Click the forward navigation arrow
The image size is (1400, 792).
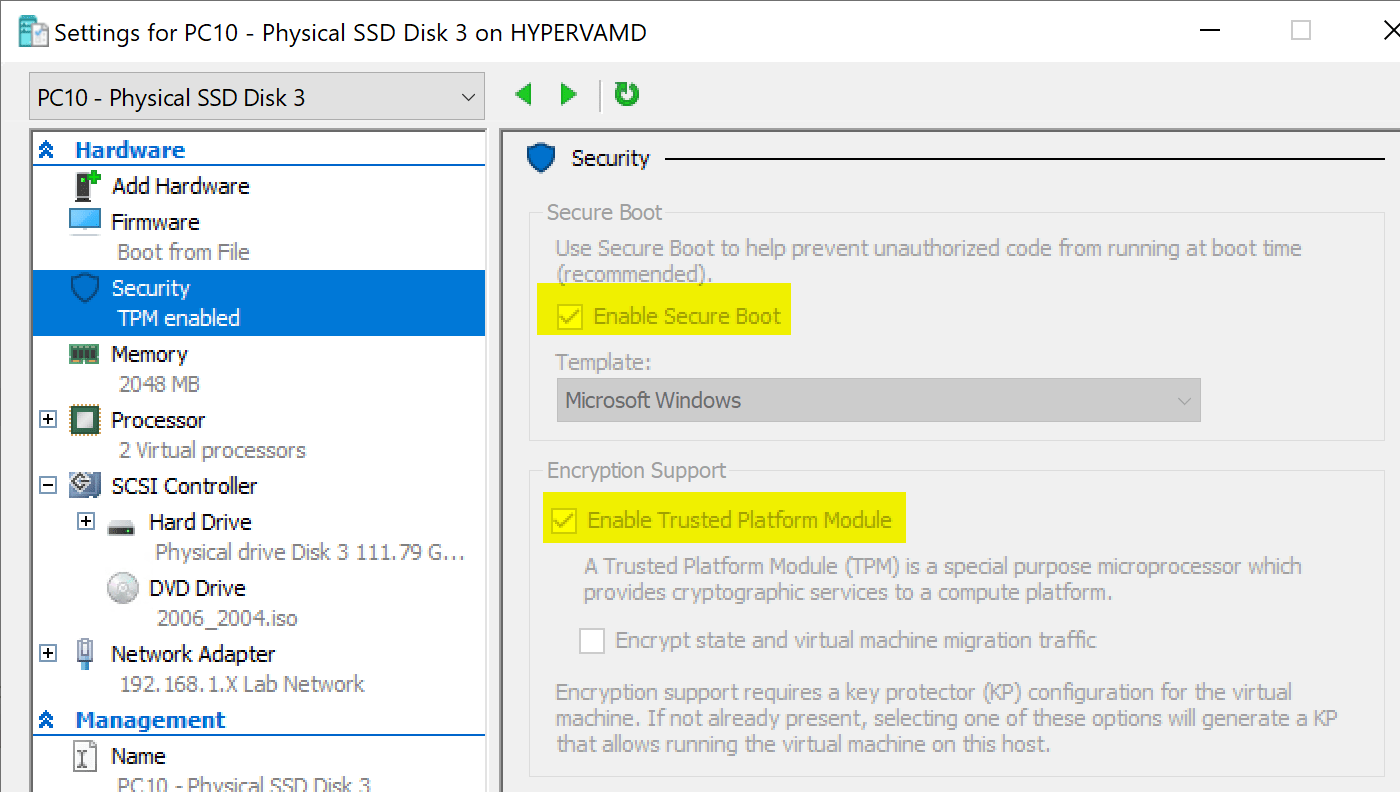568,93
